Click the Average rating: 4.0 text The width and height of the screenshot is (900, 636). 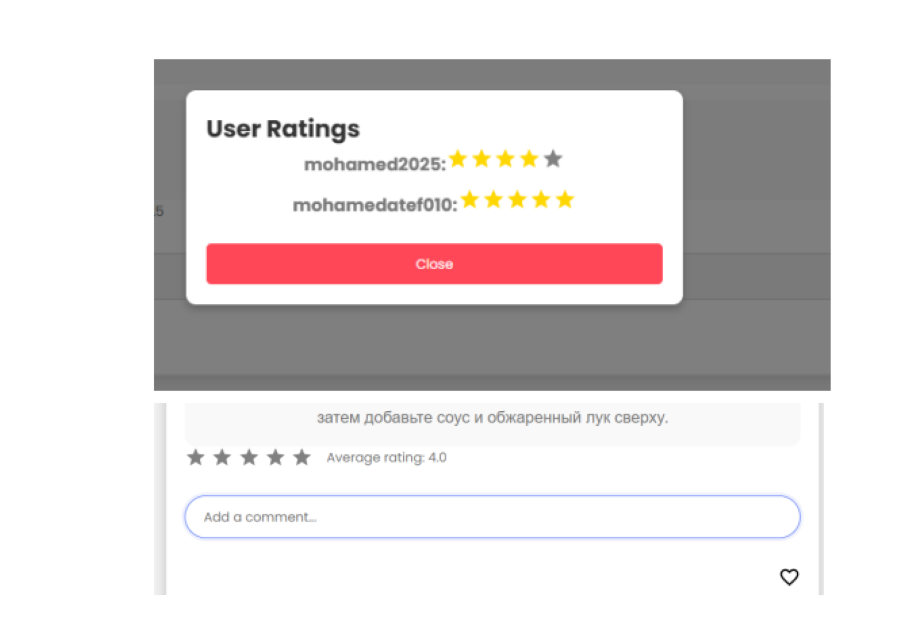pos(386,458)
